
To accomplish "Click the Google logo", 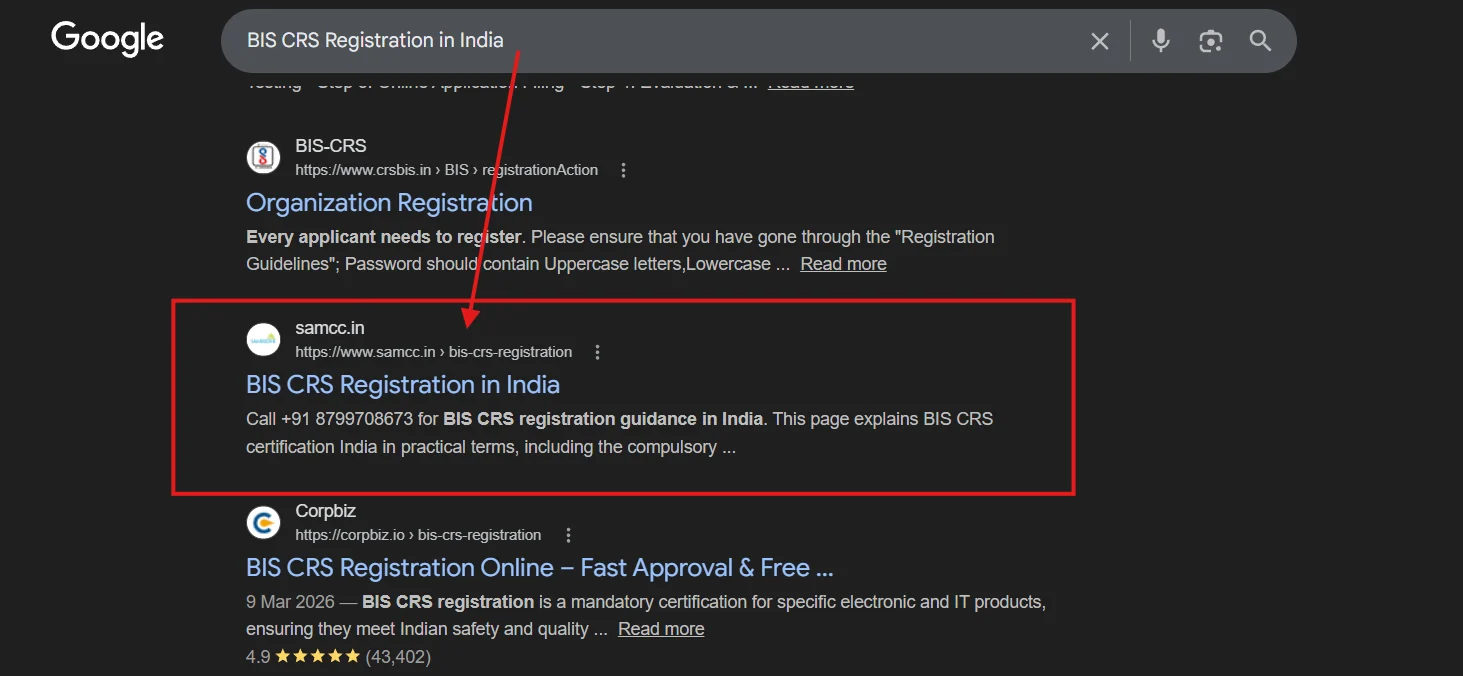I will click(x=107, y=40).
